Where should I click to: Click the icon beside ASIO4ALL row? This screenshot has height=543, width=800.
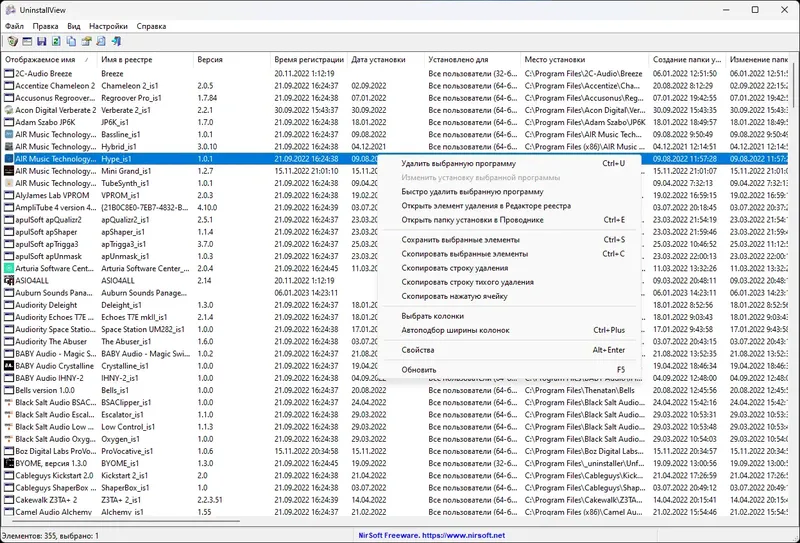coord(9,281)
